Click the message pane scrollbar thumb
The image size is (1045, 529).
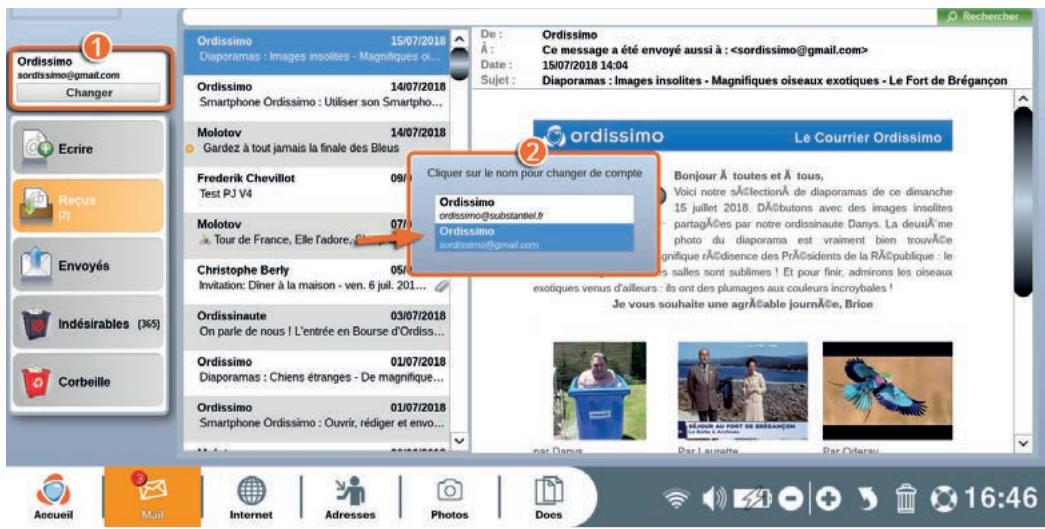point(1023,201)
